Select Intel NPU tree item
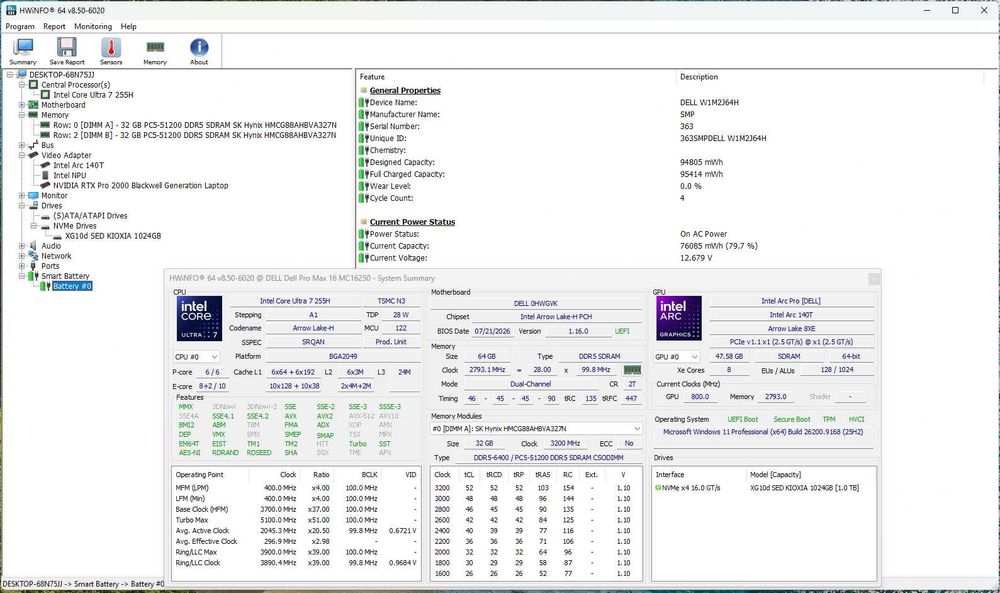 (x=70, y=175)
